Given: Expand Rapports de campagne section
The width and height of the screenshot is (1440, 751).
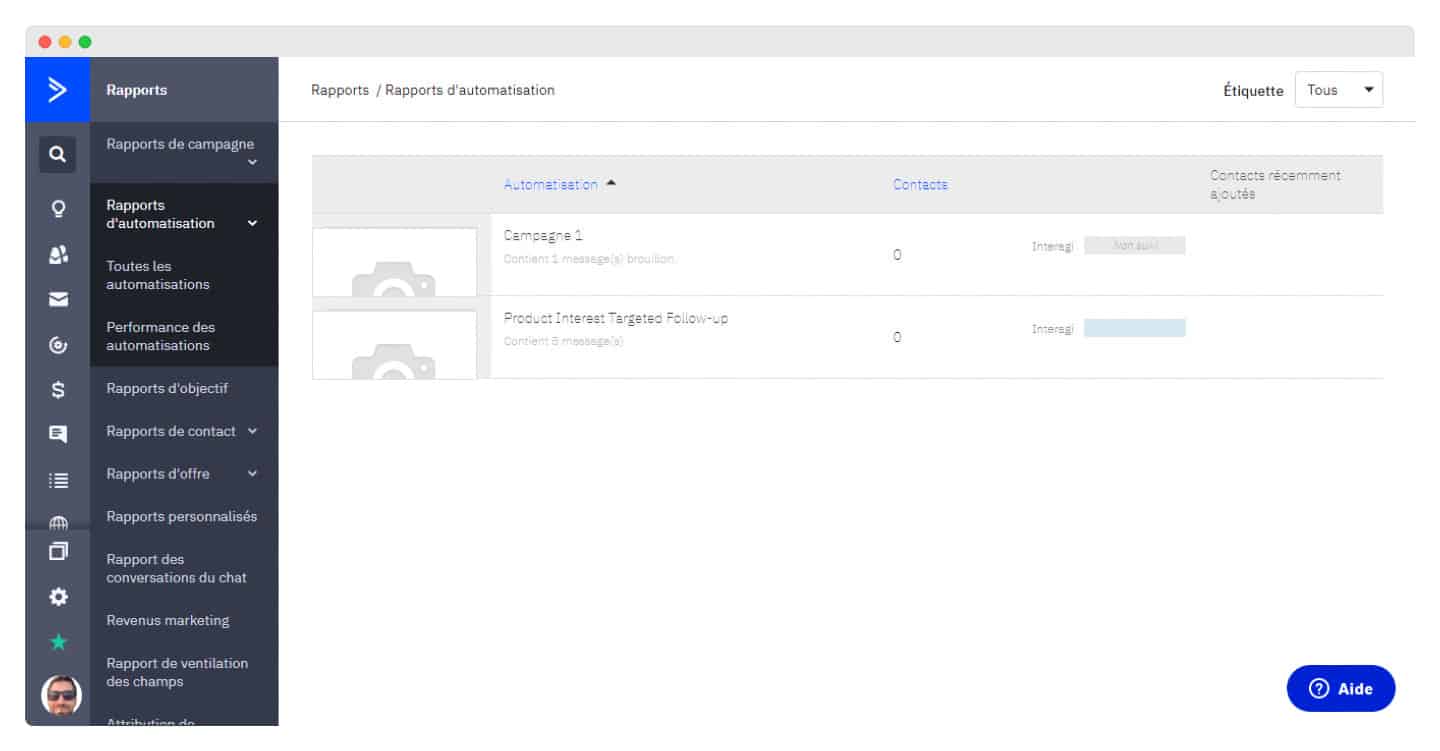Looking at the screenshot, I should click(184, 152).
